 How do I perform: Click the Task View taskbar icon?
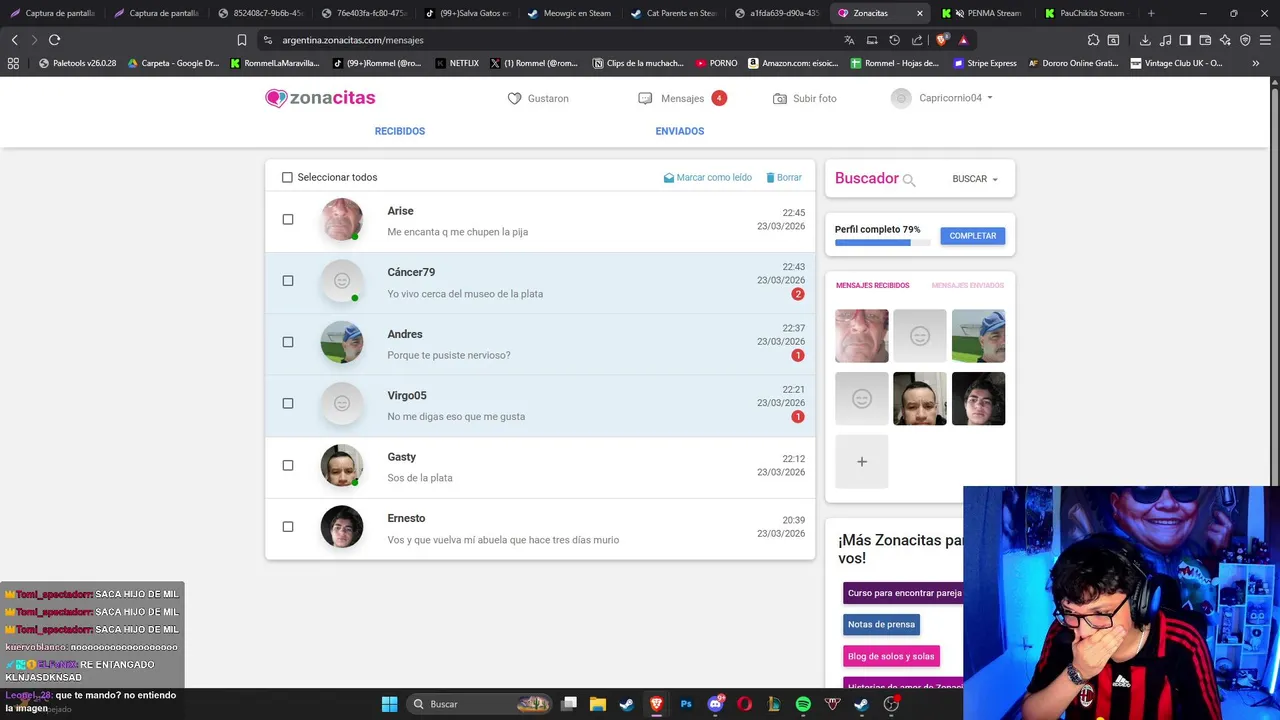pos(569,704)
